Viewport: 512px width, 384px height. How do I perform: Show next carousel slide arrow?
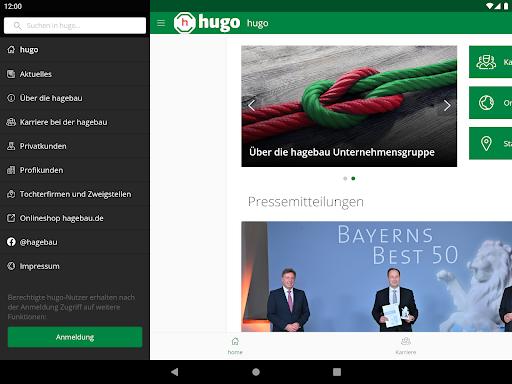coord(447,106)
